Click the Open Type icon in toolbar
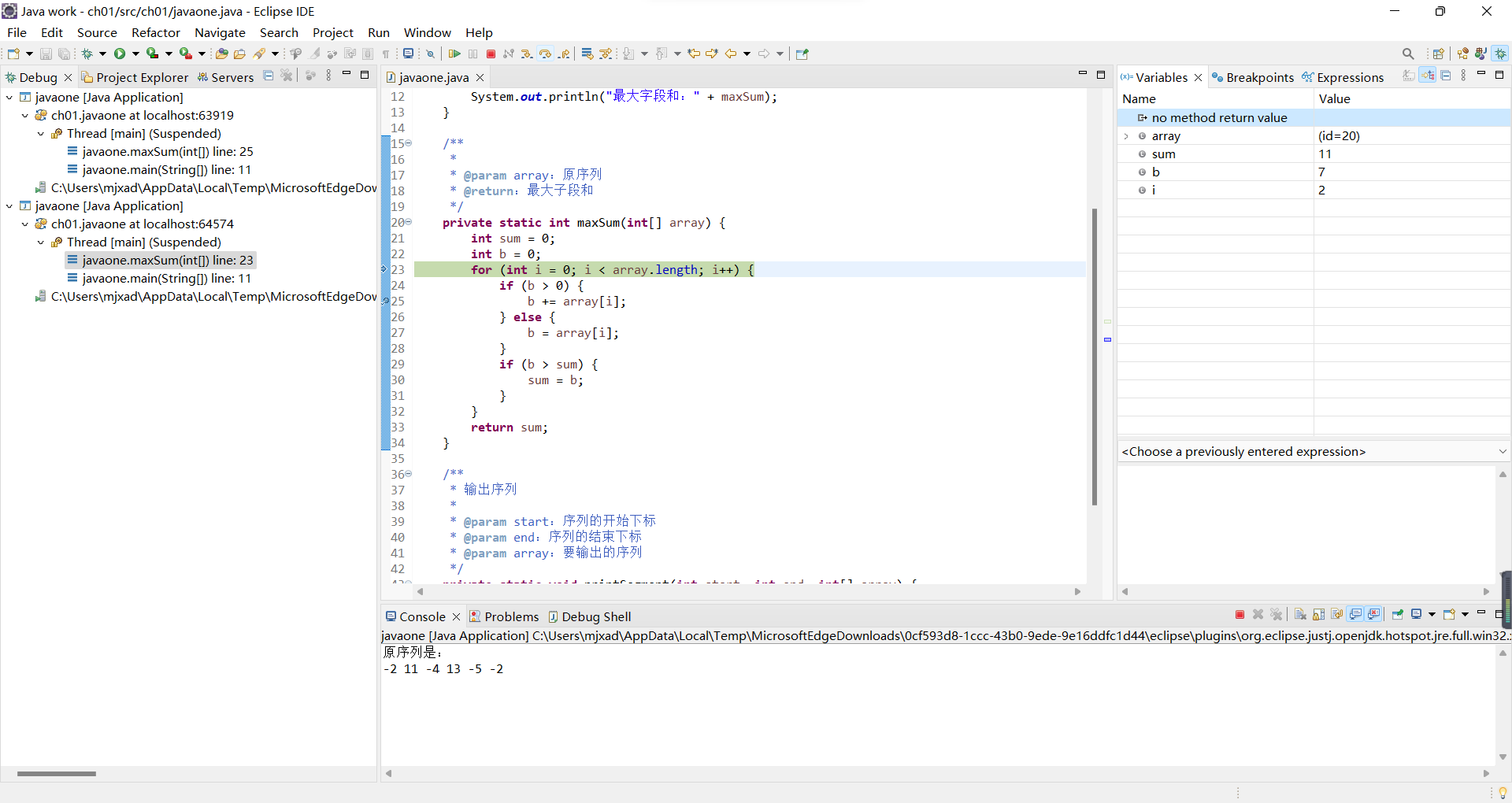This screenshot has height=803, width=1512. click(x=222, y=54)
